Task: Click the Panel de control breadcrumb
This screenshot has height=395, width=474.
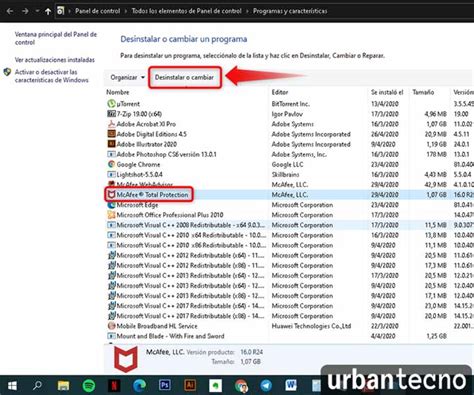Action: pos(97,11)
